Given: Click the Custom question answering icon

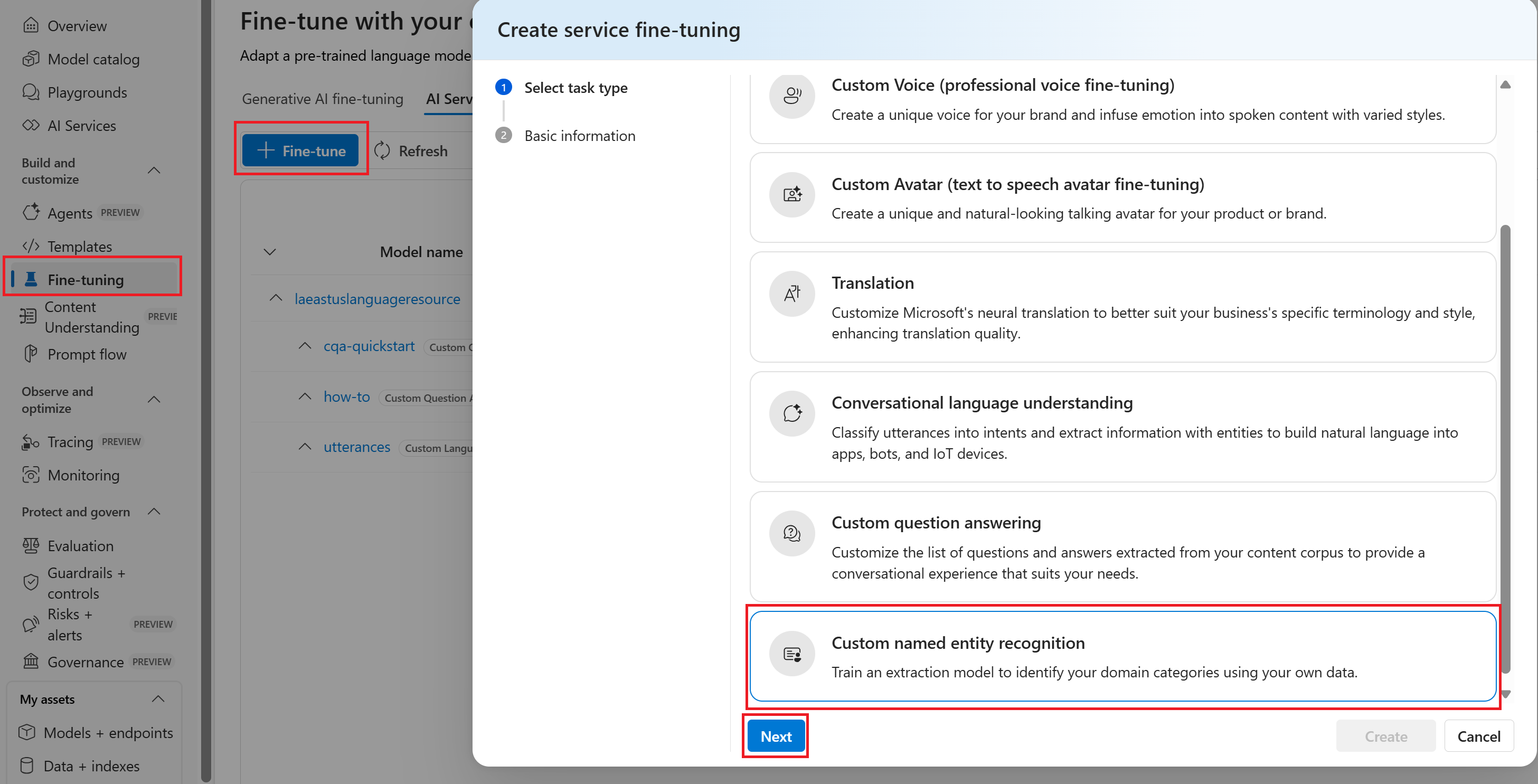Looking at the screenshot, I should click(791, 533).
